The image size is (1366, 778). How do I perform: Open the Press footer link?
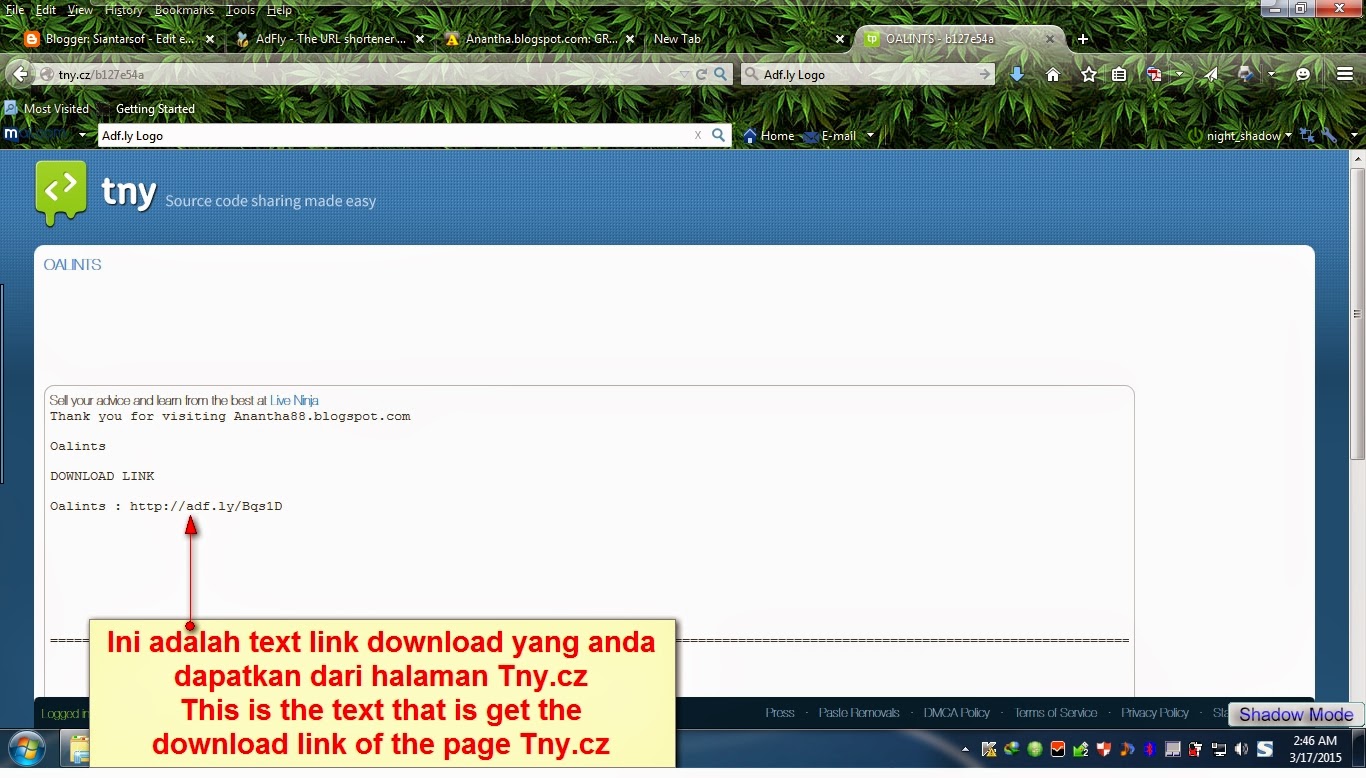[780, 713]
